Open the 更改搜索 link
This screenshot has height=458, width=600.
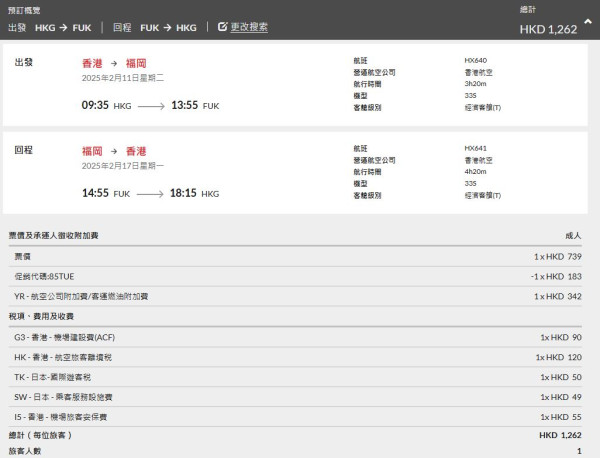[248, 27]
